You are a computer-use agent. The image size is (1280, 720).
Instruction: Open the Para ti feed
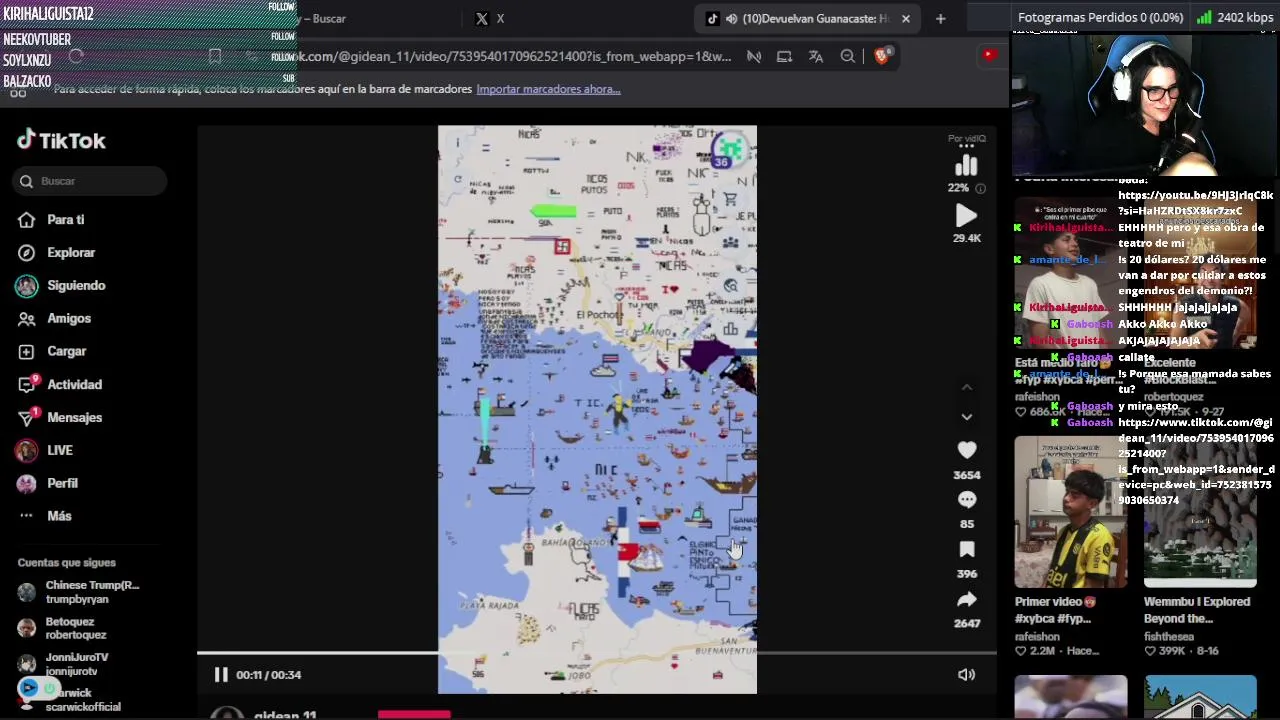click(x=65, y=220)
